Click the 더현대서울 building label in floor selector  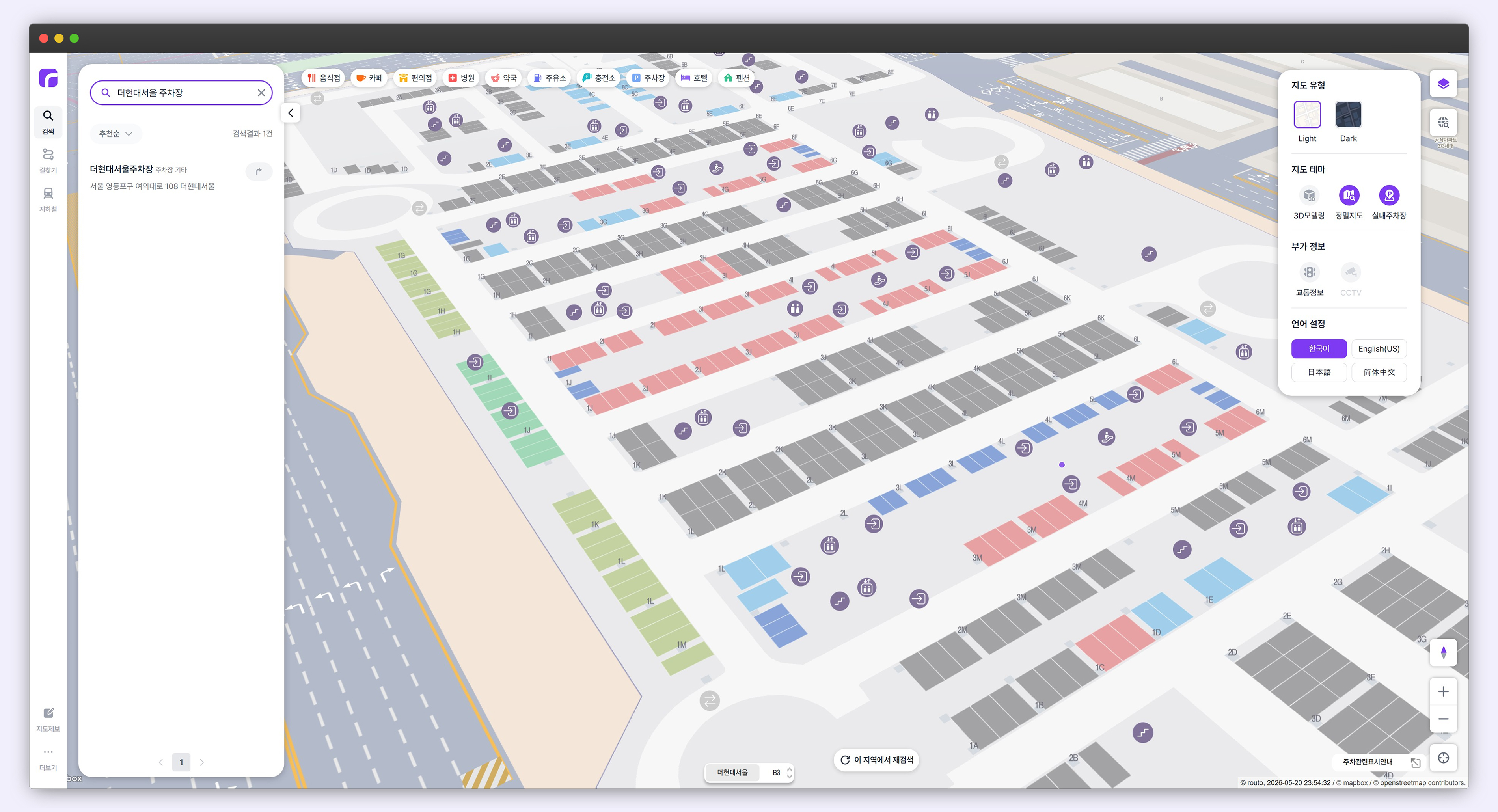pos(732,773)
